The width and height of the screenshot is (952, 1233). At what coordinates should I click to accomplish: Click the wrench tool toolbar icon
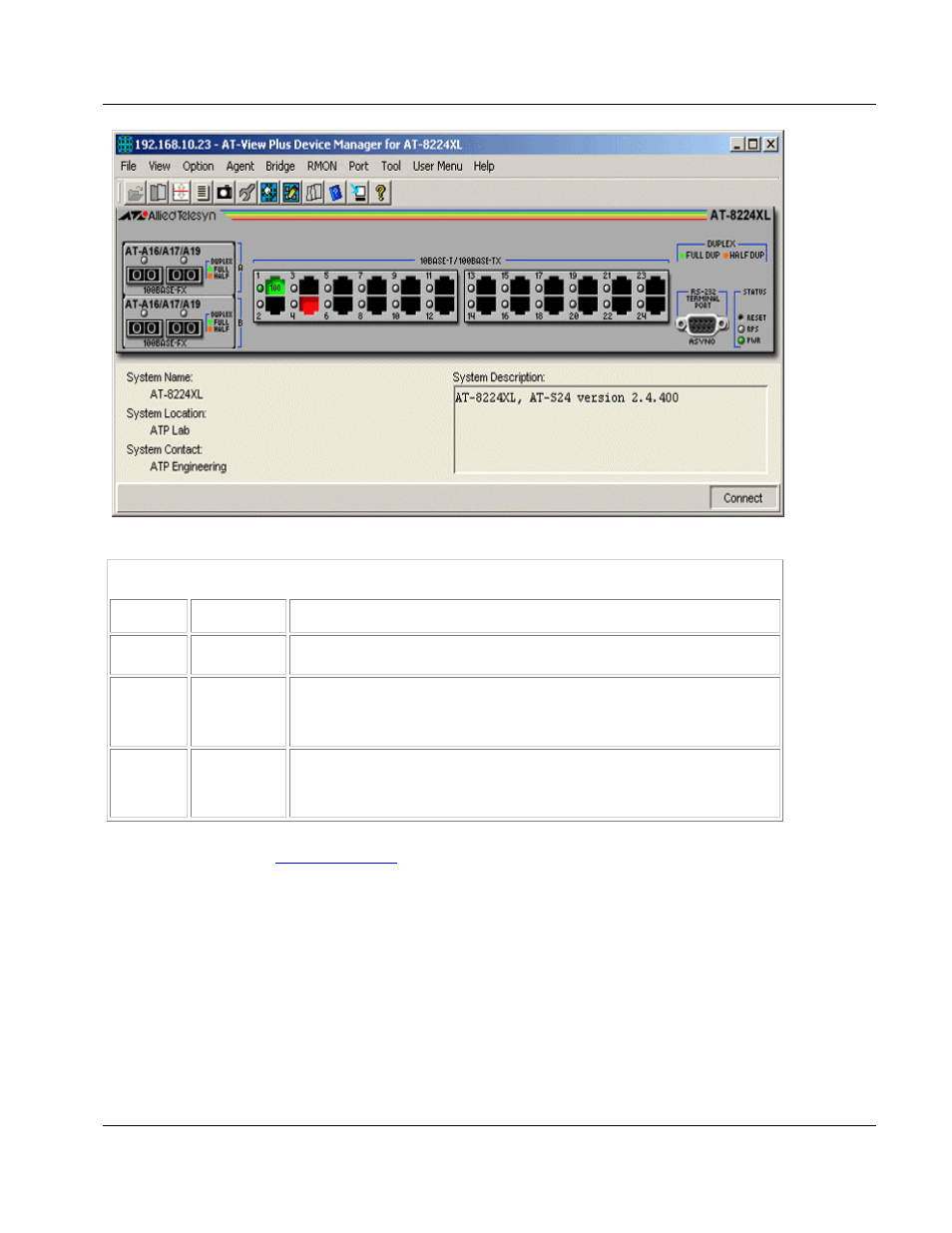[246, 193]
